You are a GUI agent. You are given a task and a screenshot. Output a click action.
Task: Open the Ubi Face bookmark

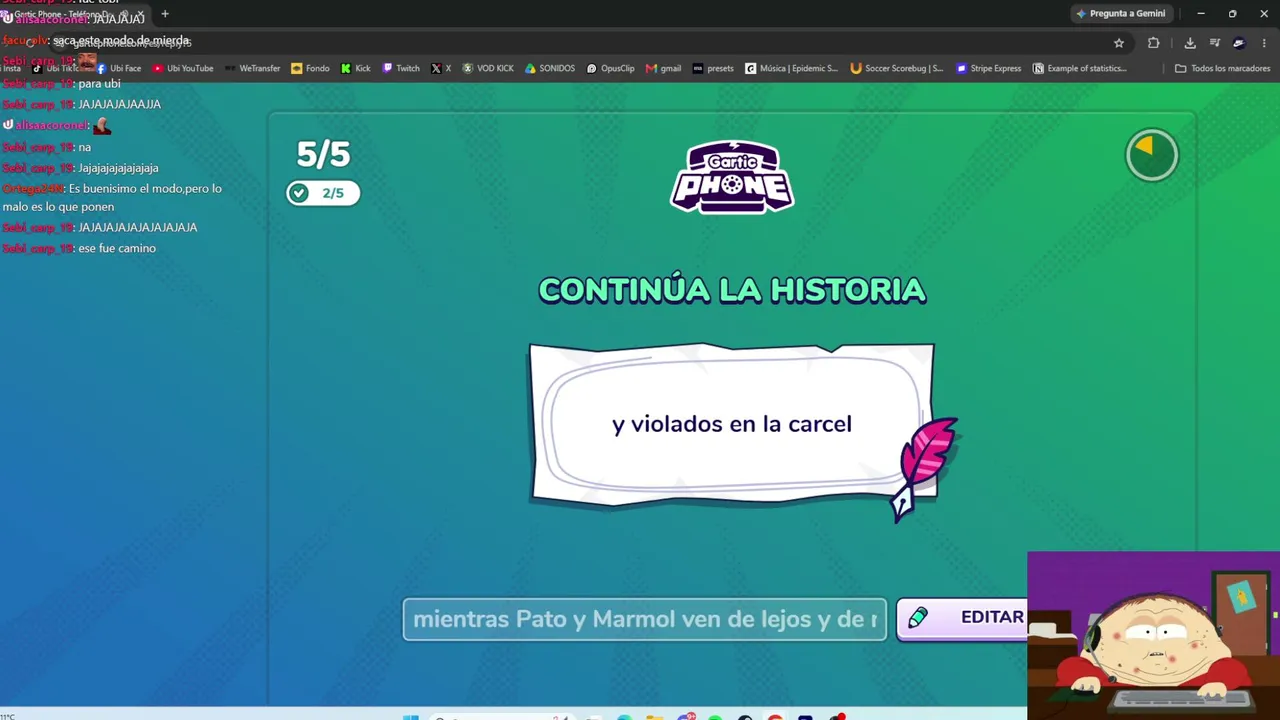click(x=118, y=69)
